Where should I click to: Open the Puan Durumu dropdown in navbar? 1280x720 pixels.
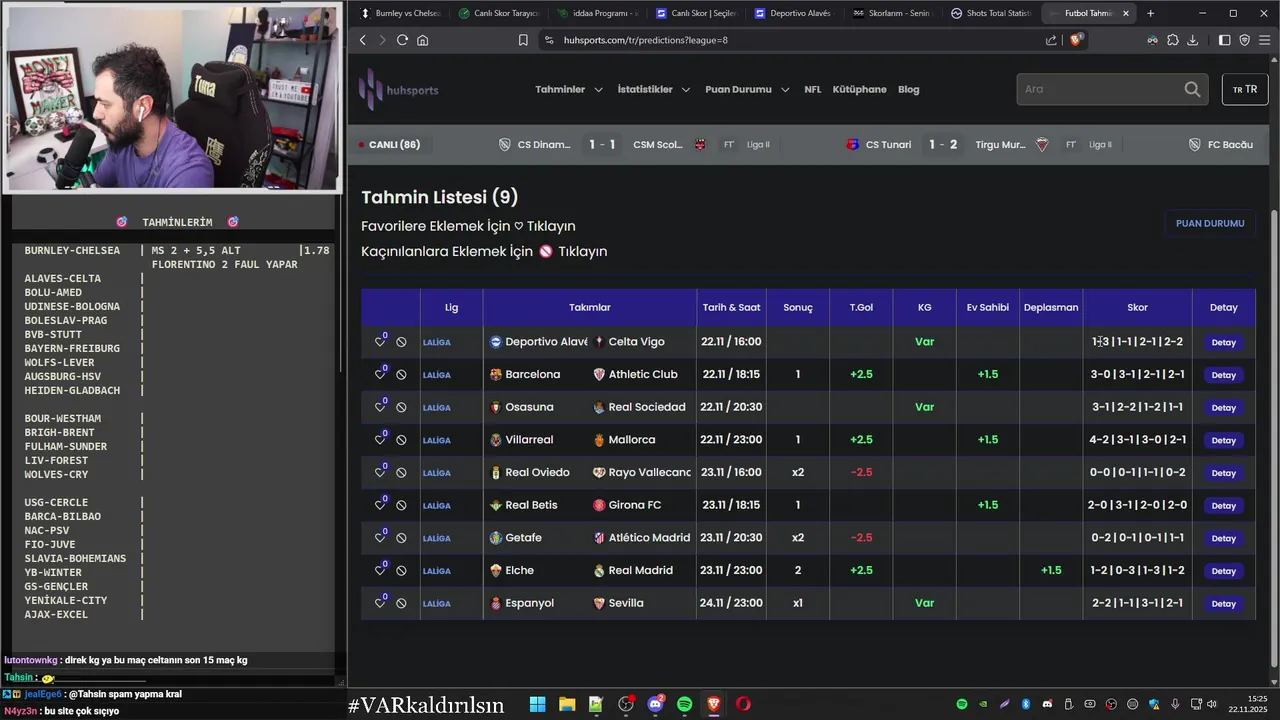[x=747, y=89]
